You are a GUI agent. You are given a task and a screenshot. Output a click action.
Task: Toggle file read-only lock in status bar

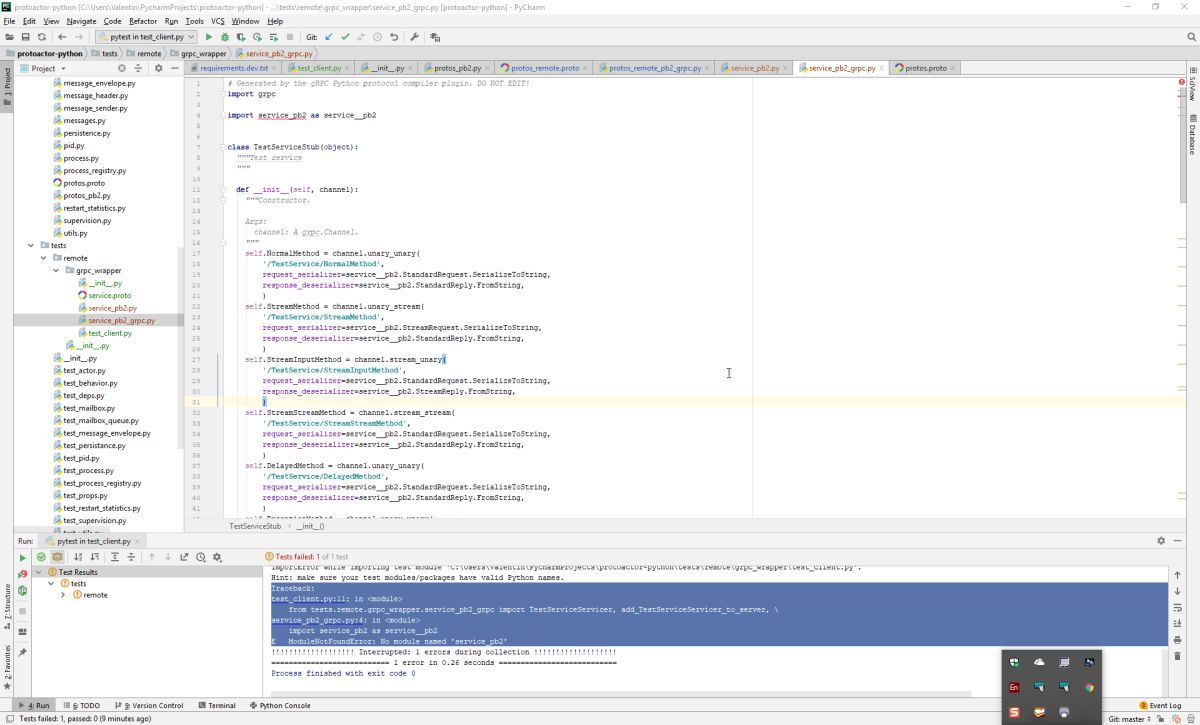pos(1160,718)
